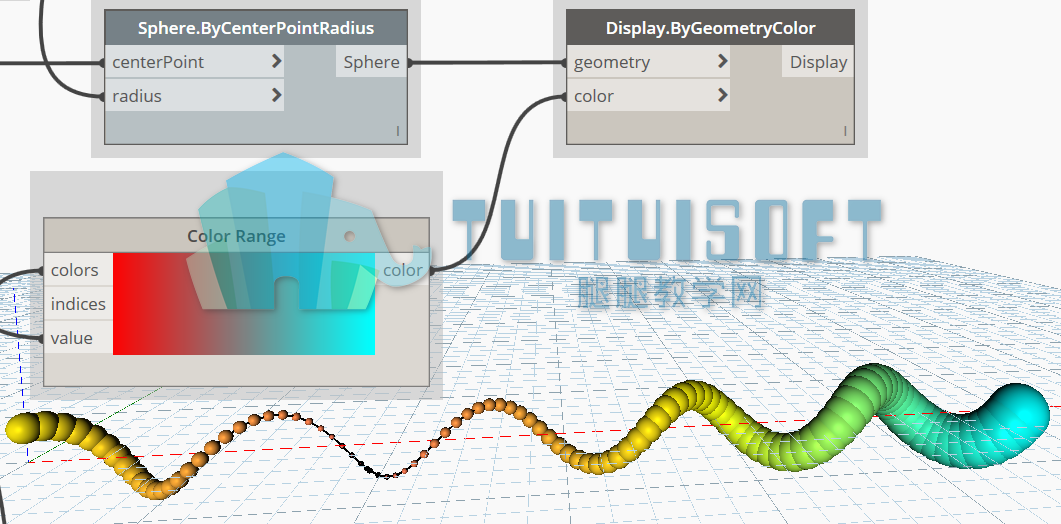Click the Color Range color output port
Screen dimensions: 1061x524
(402, 270)
